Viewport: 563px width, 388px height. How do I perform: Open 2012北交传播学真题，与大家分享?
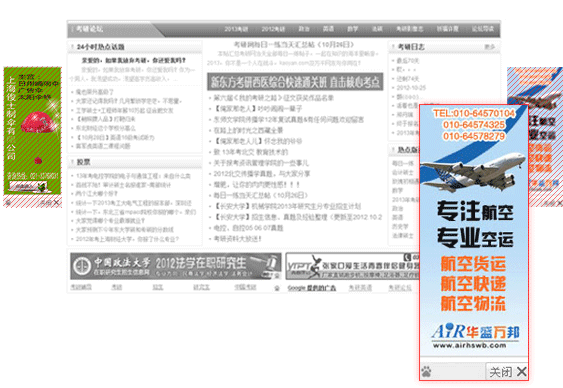tap(262, 174)
